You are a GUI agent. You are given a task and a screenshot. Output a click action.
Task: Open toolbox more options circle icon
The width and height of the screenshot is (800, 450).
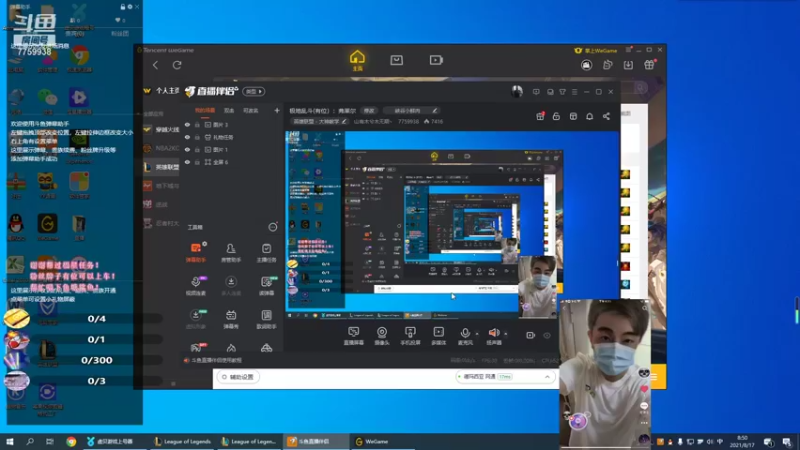click(x=273, y=227)
